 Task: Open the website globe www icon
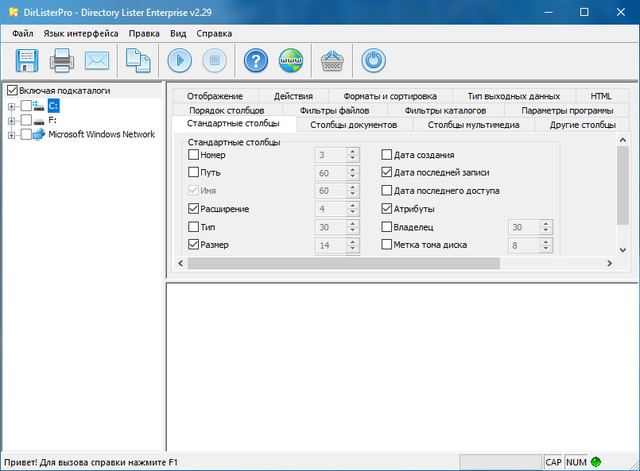[291, 60]
